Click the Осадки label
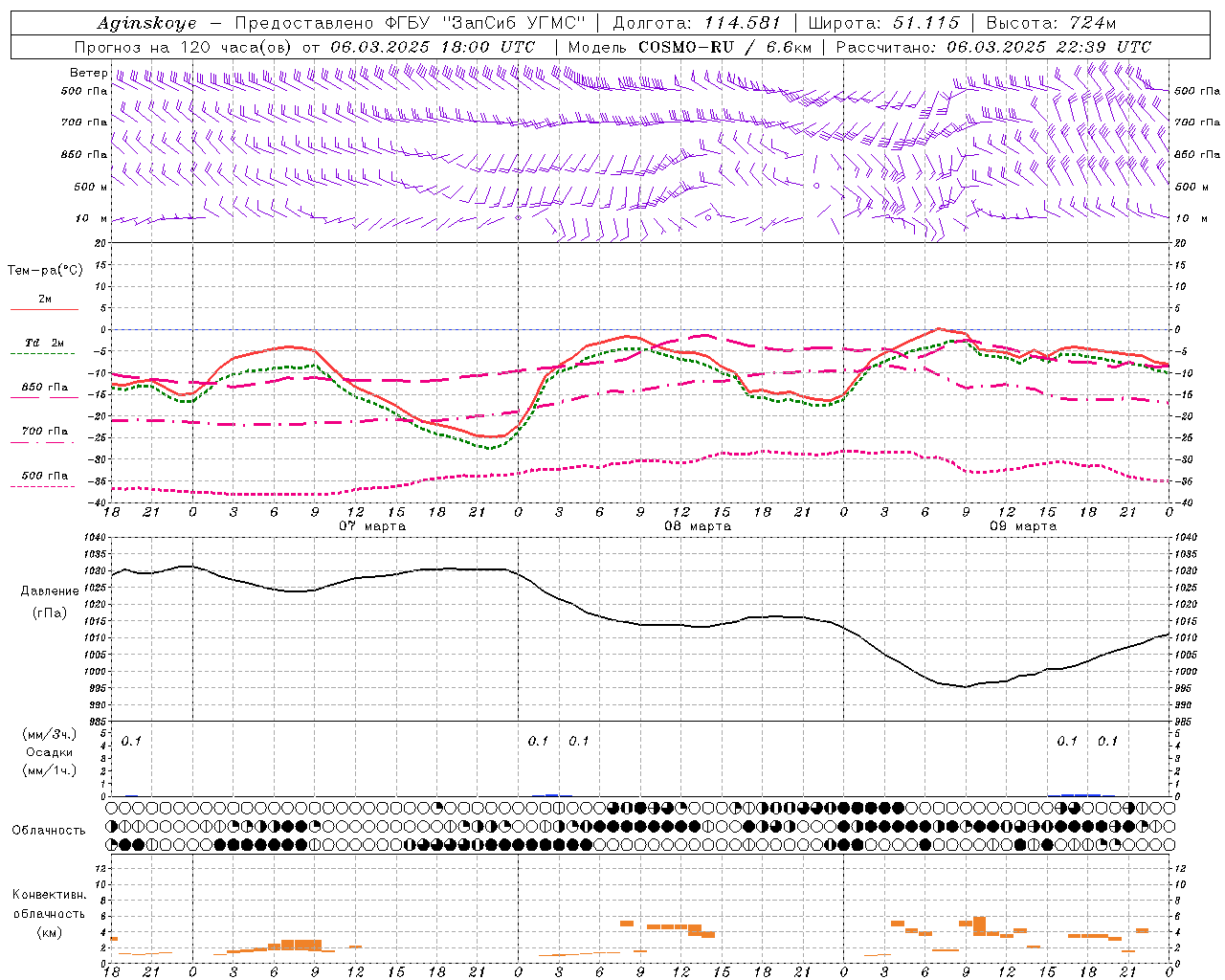The width and height of the screenshot is (1225, 980). (50, 752)
